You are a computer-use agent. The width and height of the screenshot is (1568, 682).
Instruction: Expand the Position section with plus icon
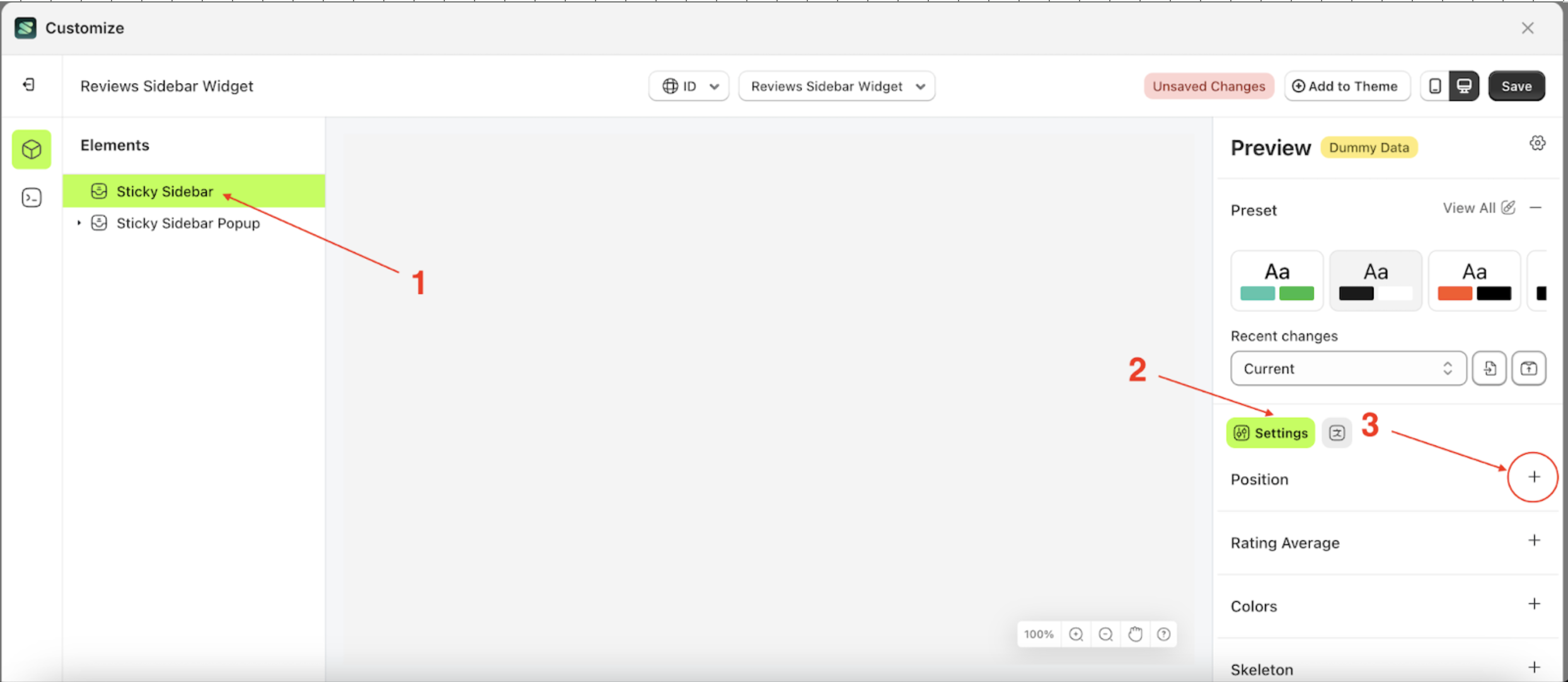(x=1533, y=477)
